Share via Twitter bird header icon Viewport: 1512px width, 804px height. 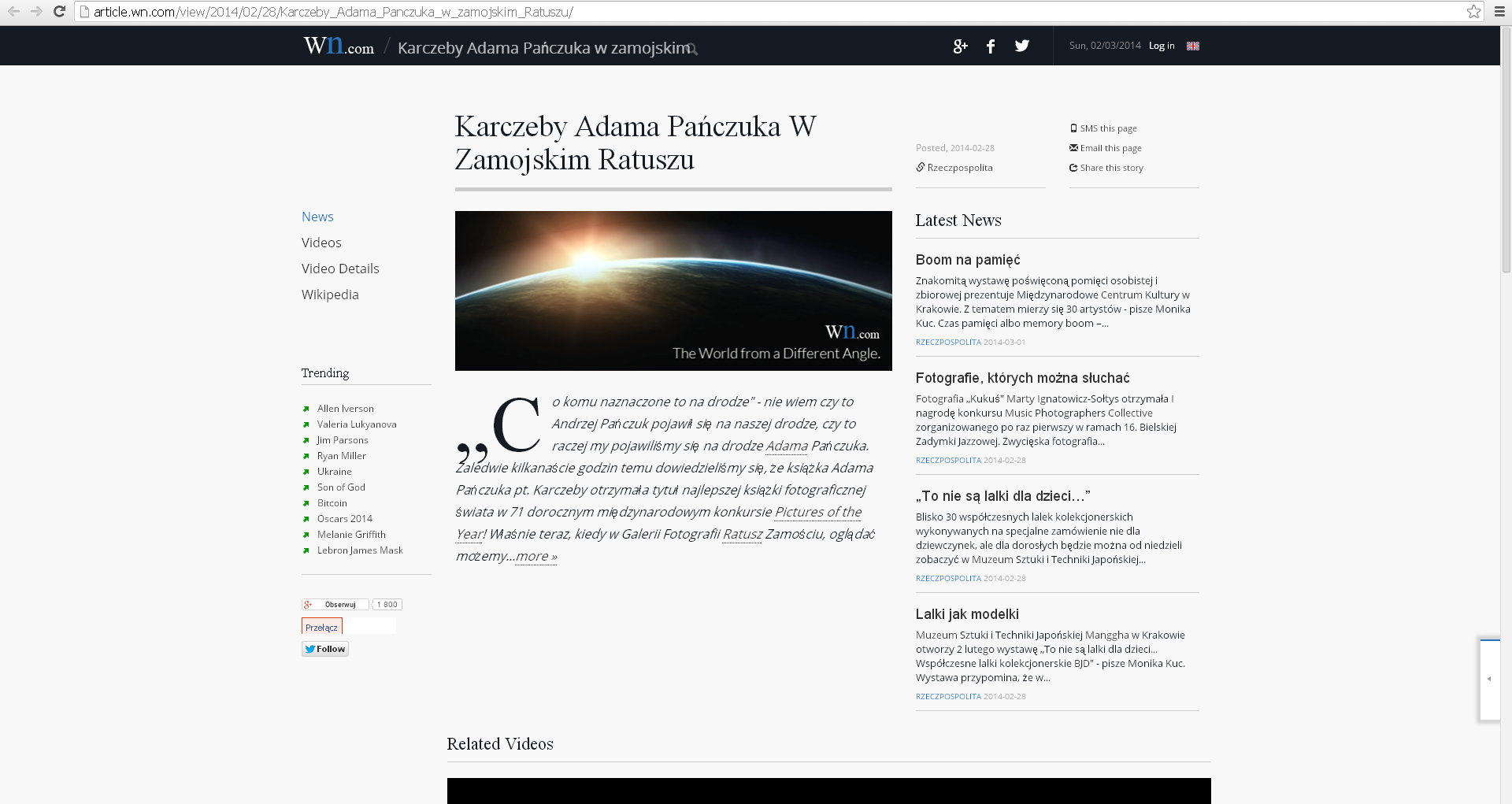[x=1022, y=46]
